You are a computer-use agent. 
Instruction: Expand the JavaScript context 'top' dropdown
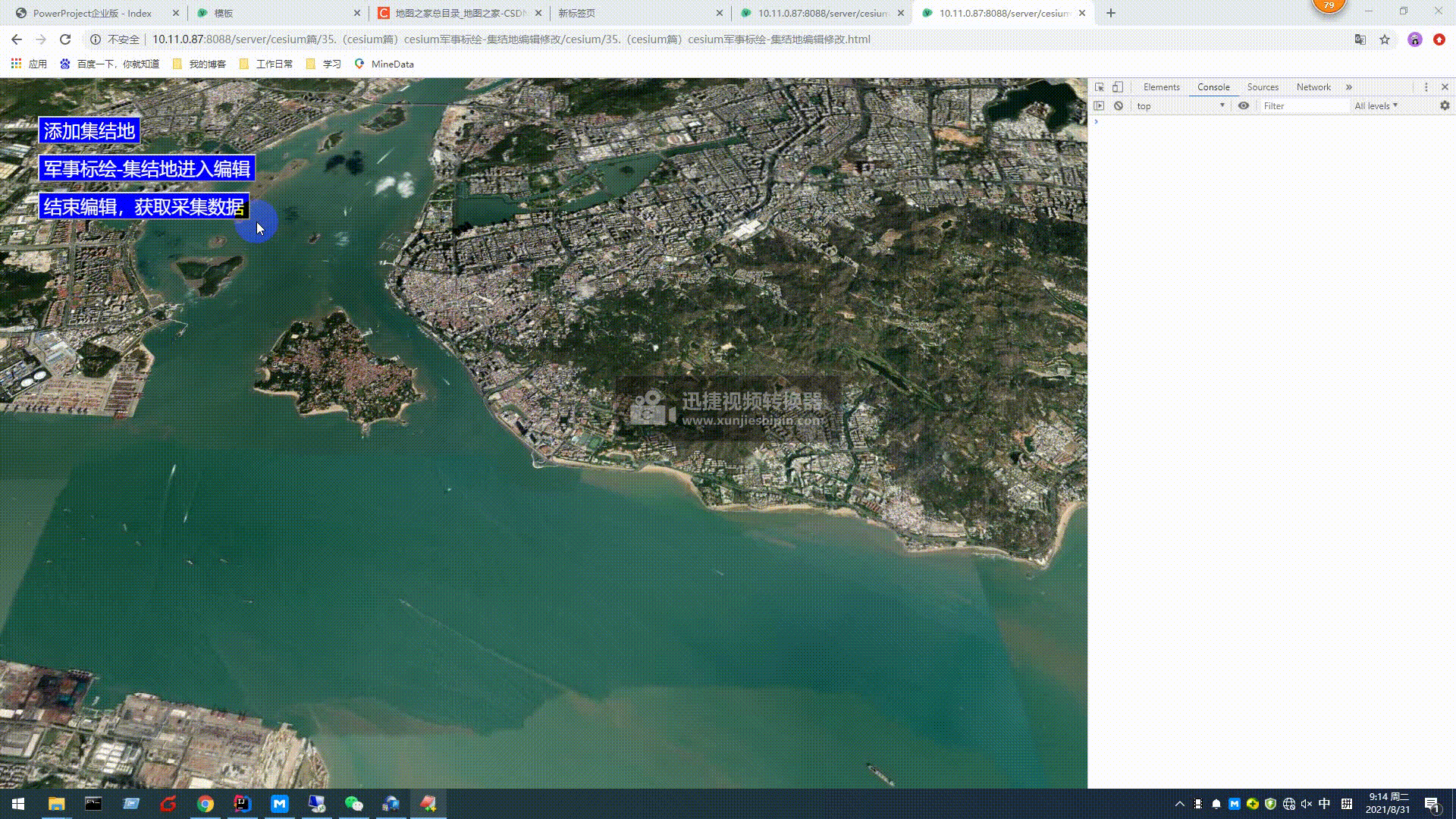[x=1180, y=106]
